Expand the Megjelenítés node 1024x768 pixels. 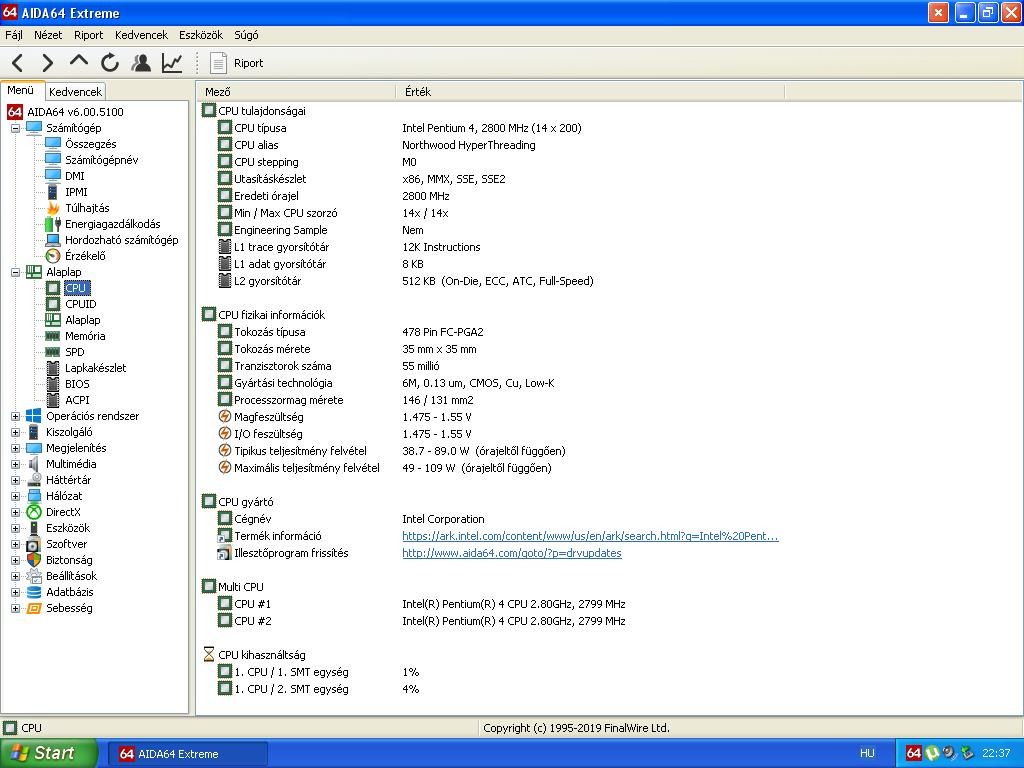(x=15, y=448)
